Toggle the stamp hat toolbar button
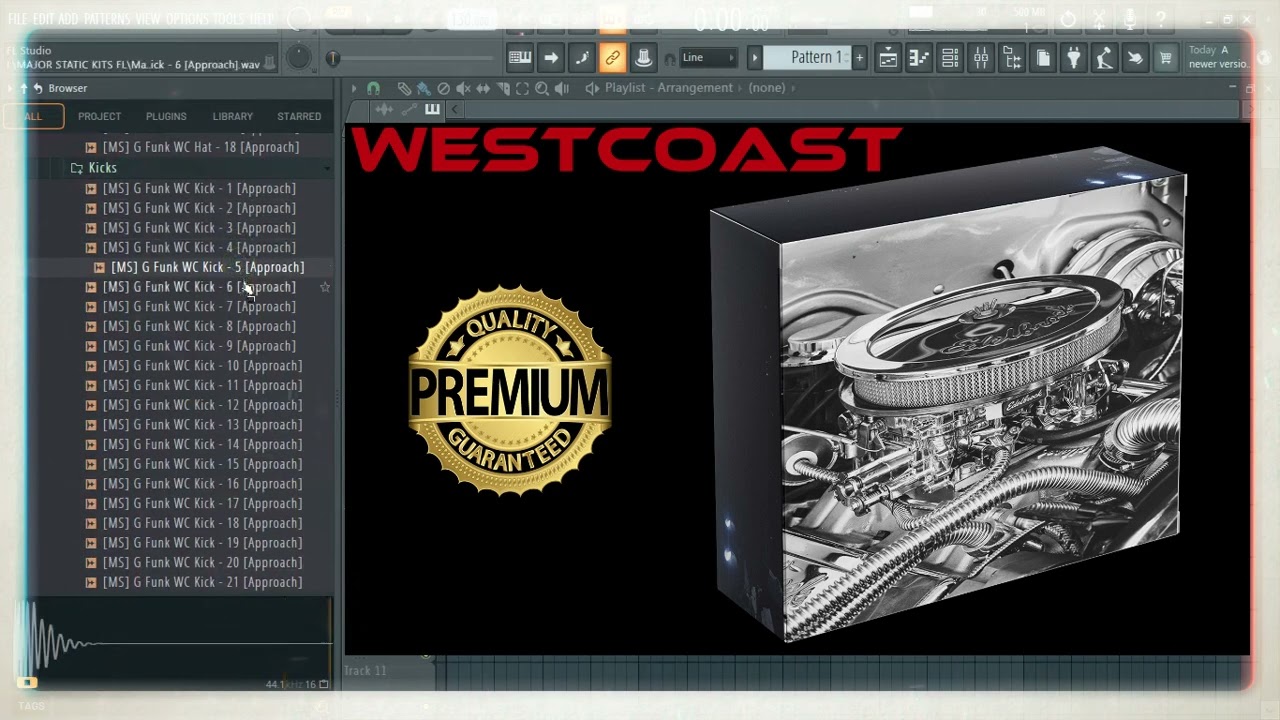This screenshot has width=1280, height=720. coord(644,58)
